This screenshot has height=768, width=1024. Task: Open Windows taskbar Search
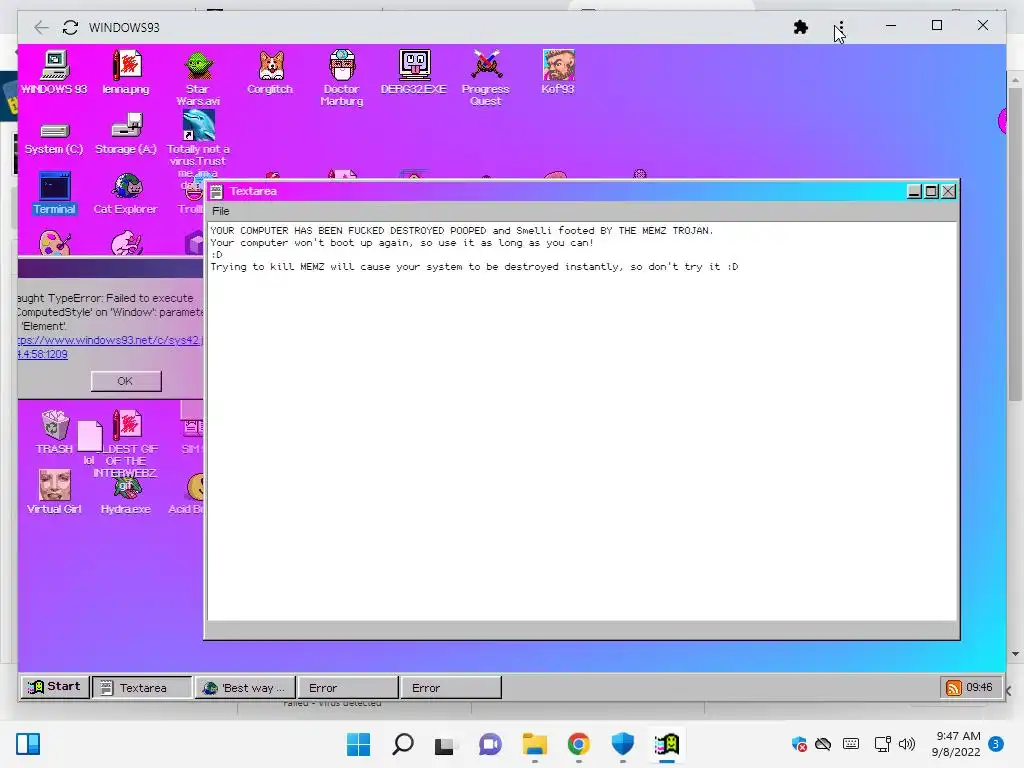coord(402,744)
